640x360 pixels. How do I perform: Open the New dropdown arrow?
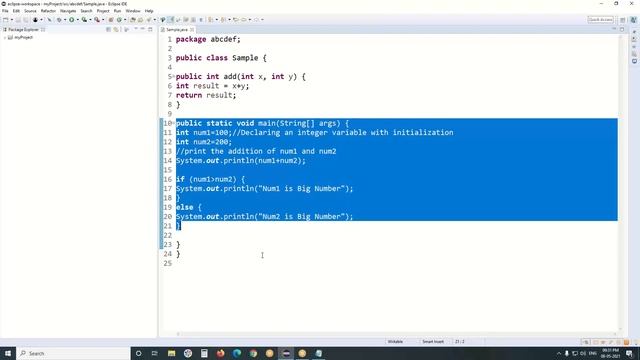click(11, 20)
